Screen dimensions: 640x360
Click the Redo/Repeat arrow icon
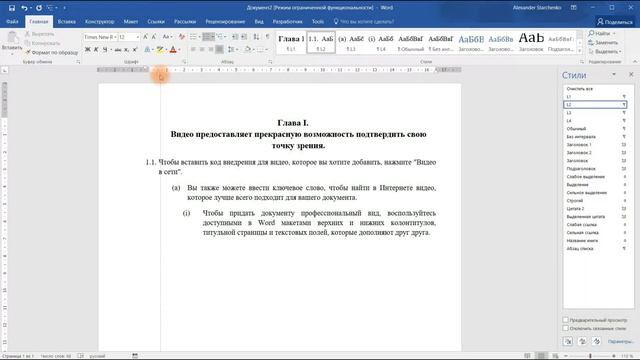pyautogui.click(x=39, y=8)
